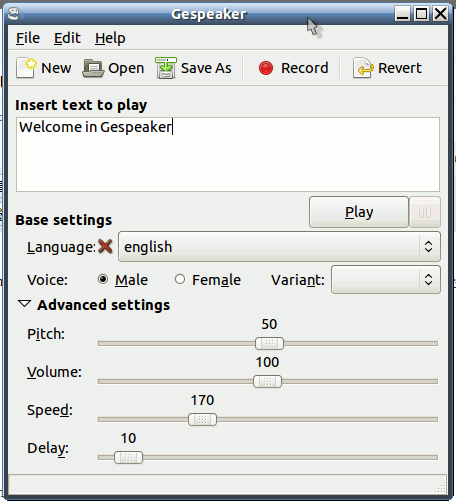
Task: Collapse the Advanced settings expander
Action: (24, 304)
